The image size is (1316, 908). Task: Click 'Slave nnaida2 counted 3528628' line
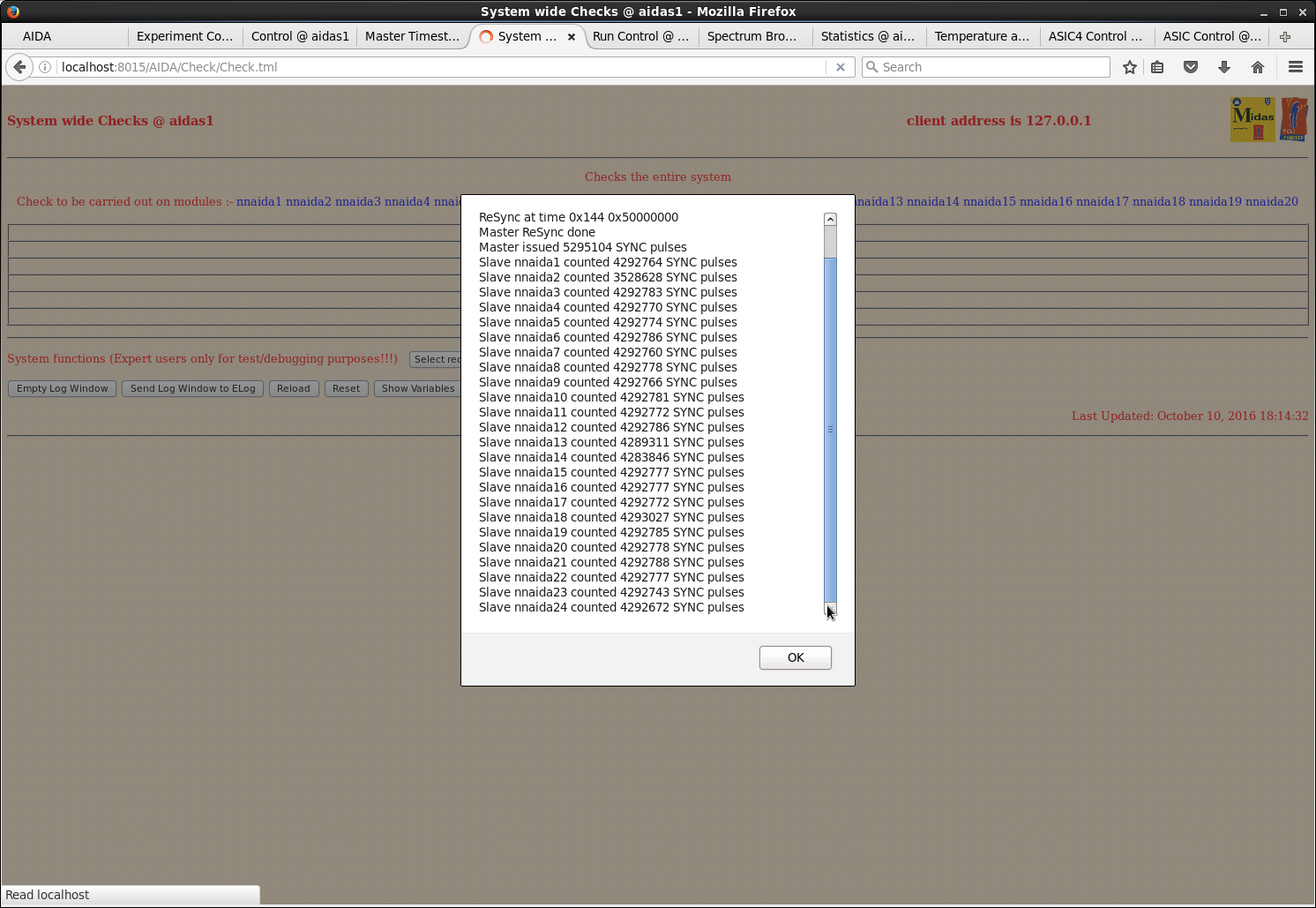[608, 277]
